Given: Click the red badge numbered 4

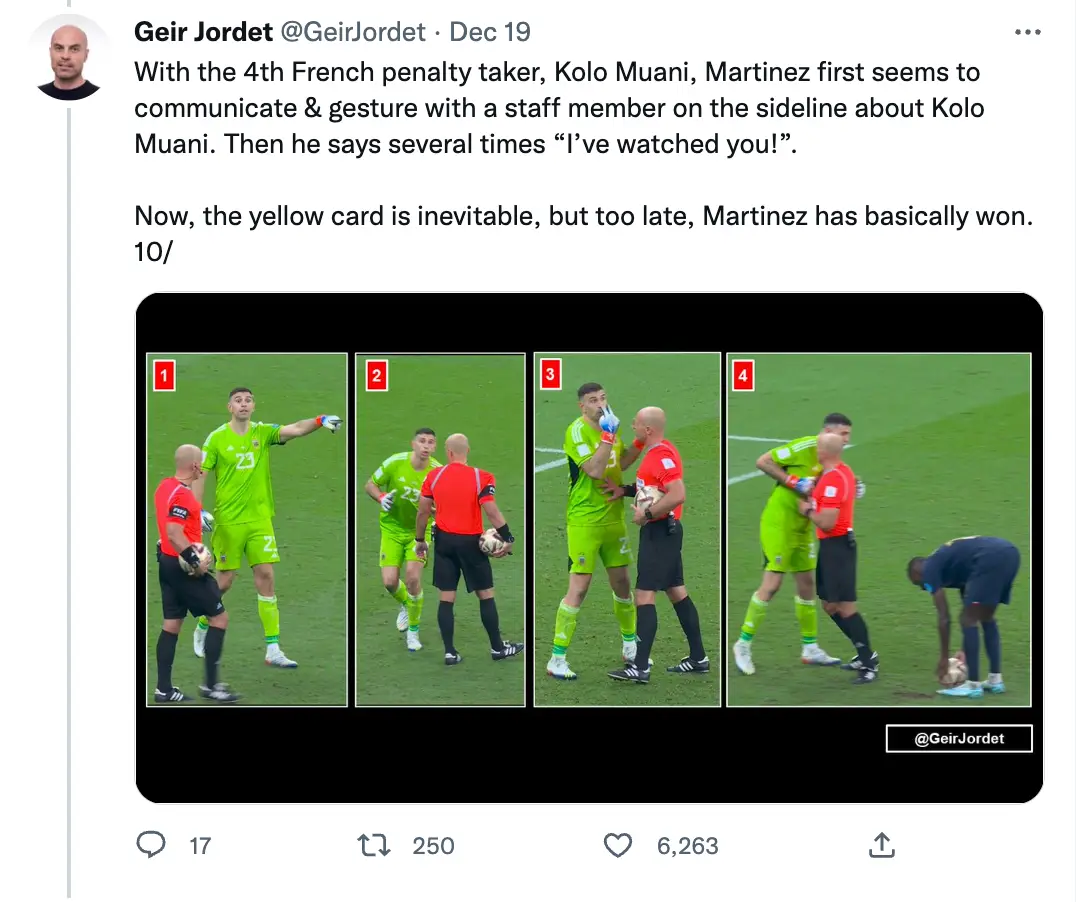Looking at the screenshot, I should [744, 374].
